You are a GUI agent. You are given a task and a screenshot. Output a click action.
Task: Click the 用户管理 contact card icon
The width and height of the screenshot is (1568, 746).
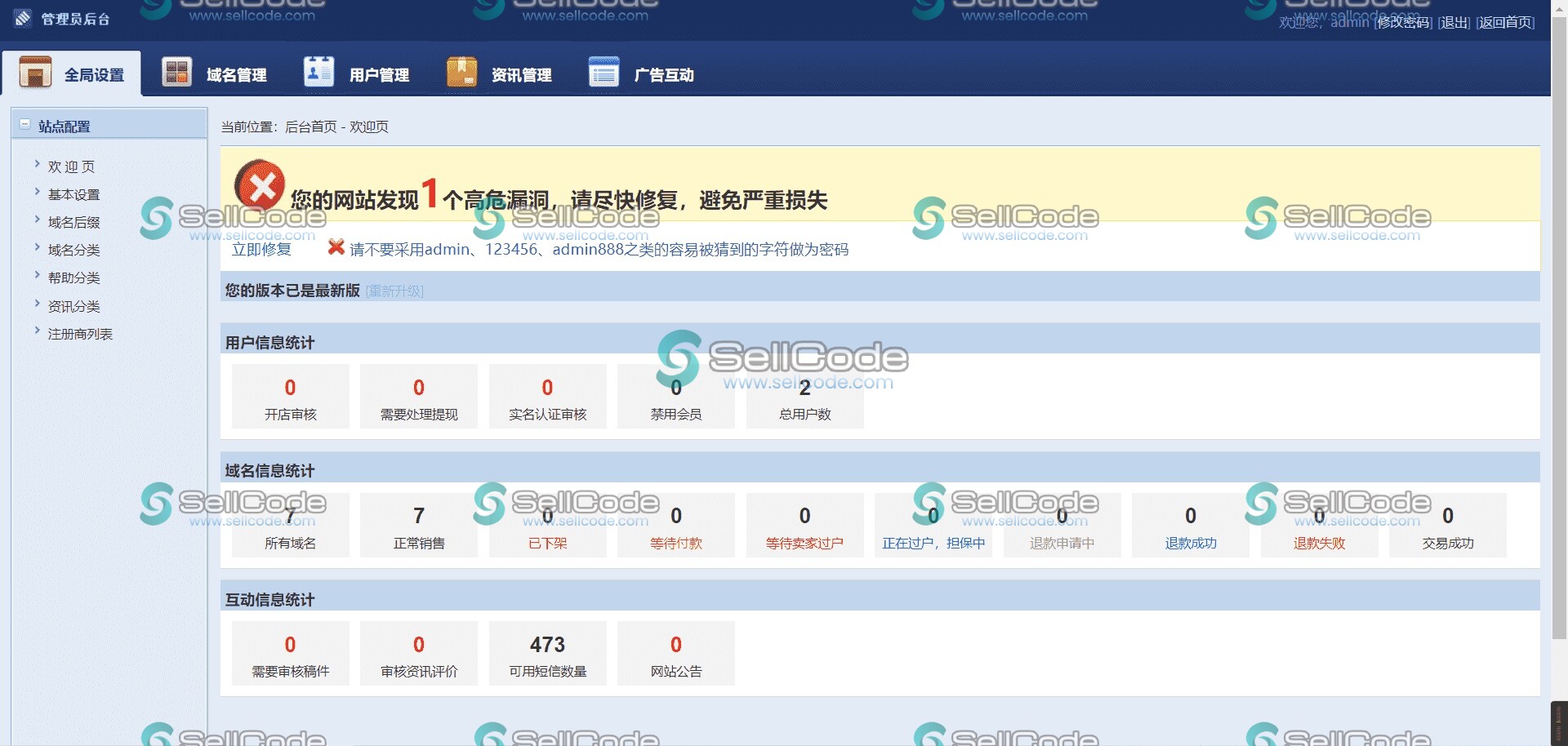(318, 73)
